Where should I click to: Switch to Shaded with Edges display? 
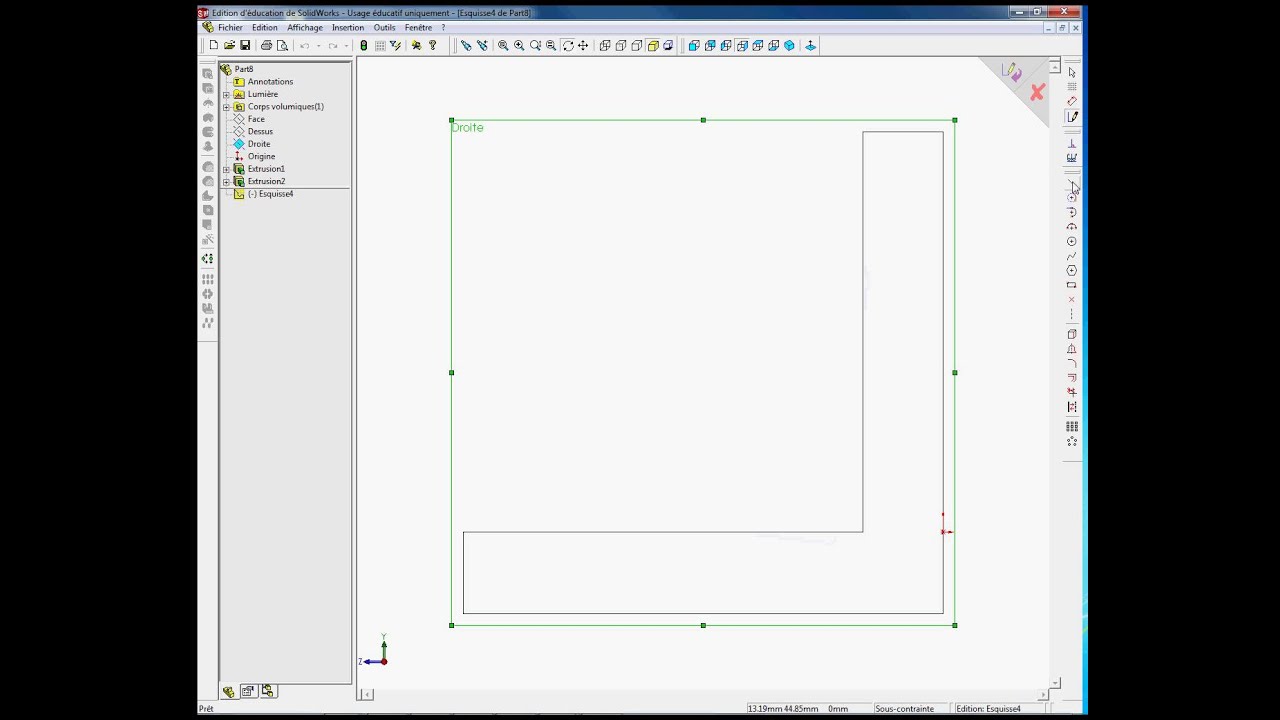[652, 45]
